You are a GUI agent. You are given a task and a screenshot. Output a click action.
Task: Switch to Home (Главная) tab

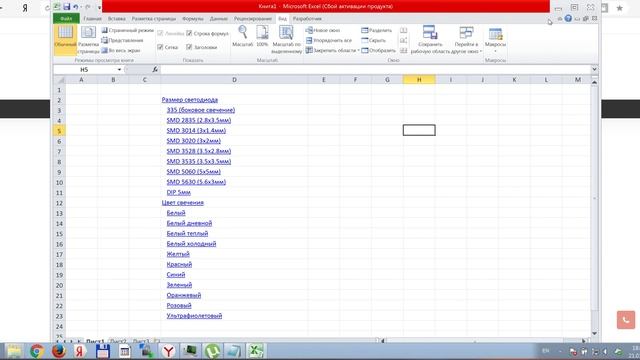tap(92, 19)
